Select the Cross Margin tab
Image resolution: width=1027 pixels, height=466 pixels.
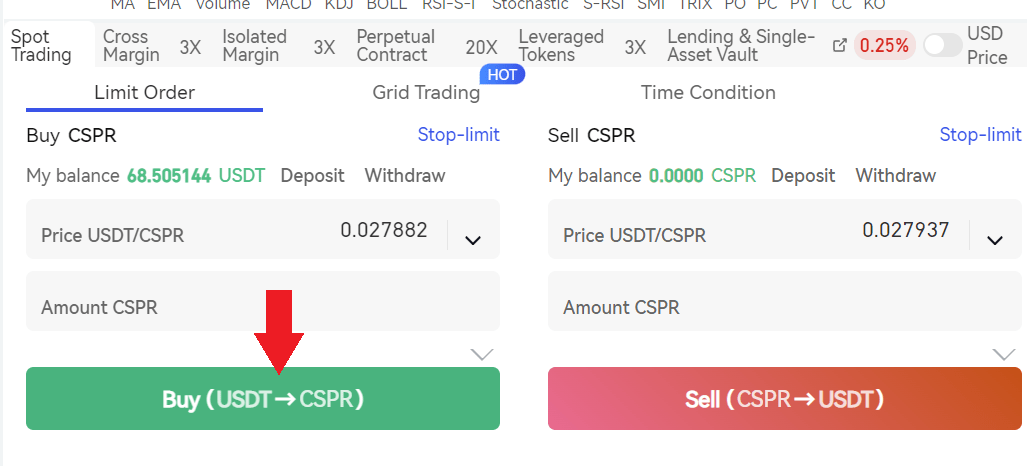click(x=131, y=45)
